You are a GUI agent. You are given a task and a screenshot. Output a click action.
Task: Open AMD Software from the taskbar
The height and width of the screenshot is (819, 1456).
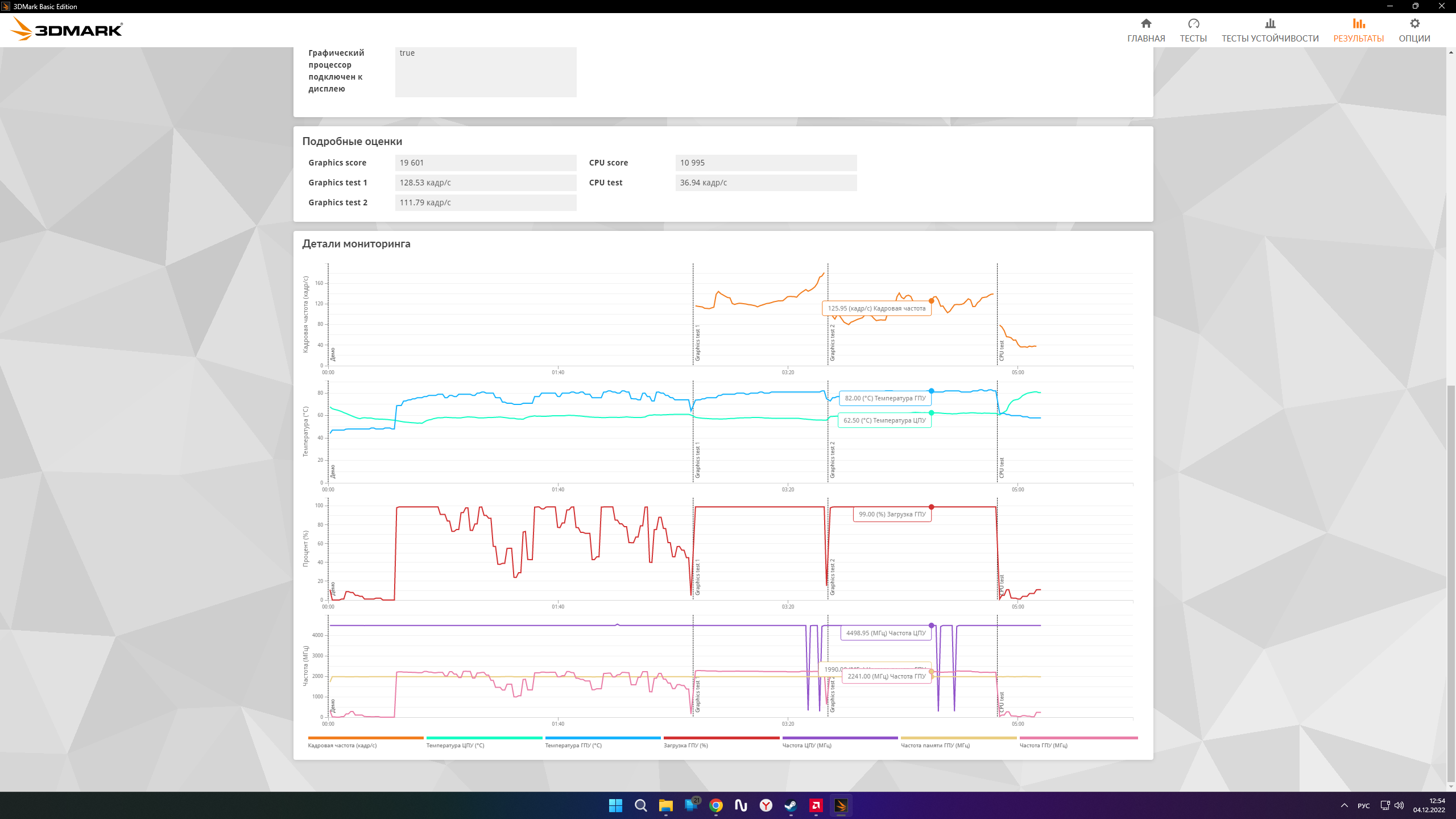[x=816, y=805]
